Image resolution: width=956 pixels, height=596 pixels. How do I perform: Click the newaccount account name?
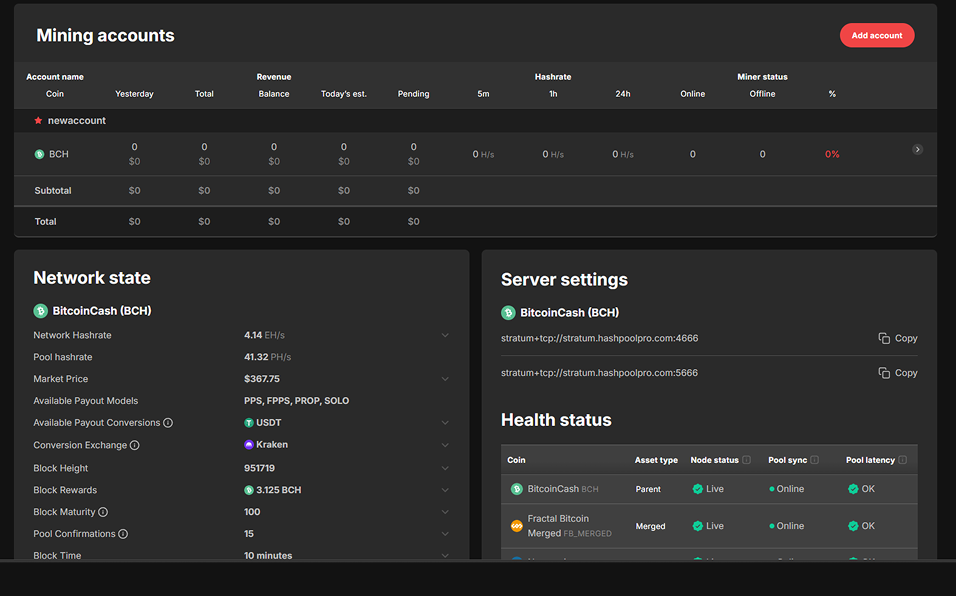pos(77,121)
